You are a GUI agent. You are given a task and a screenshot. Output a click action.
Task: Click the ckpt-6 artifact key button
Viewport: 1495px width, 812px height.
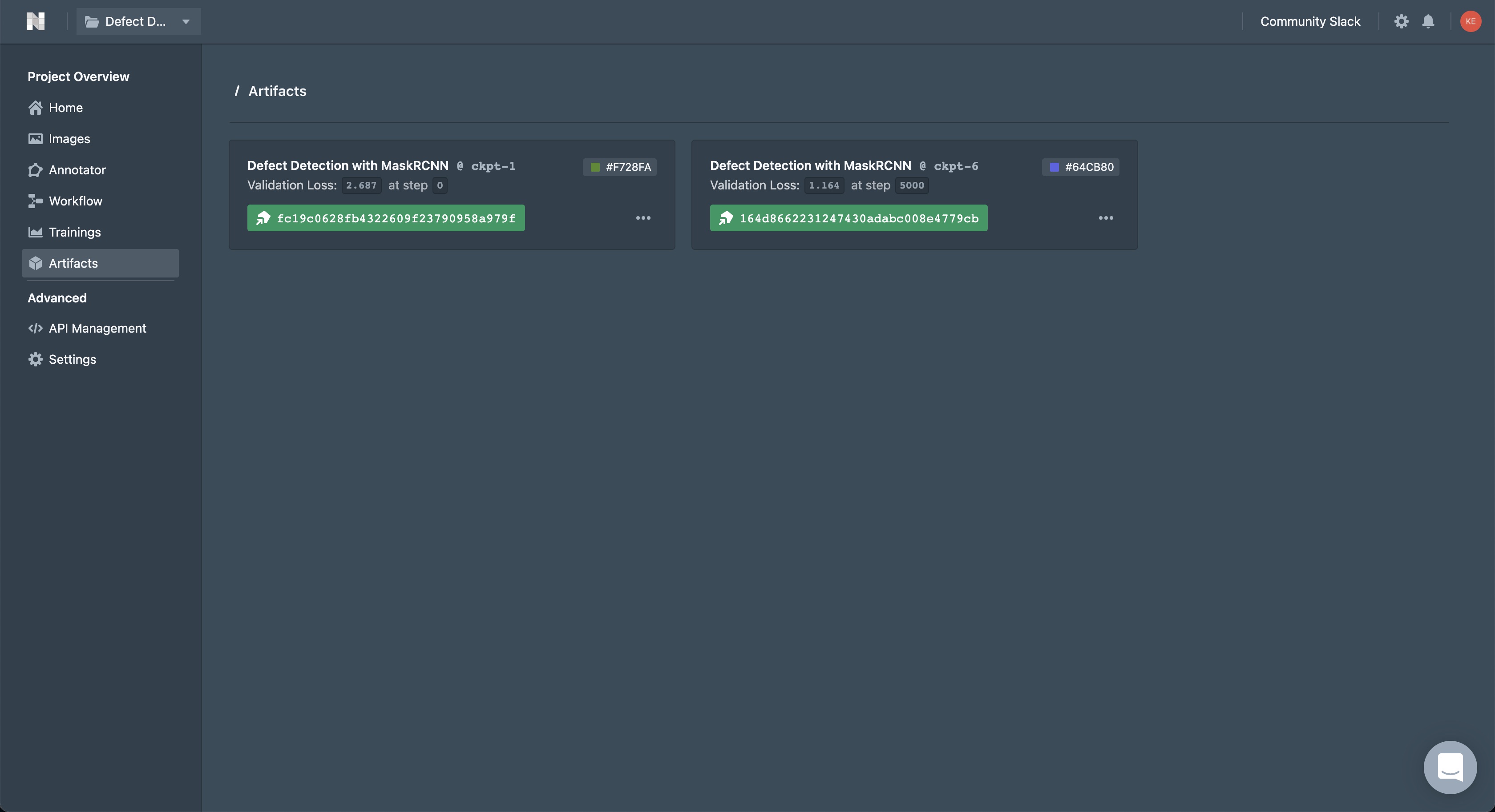click(848, 218)
